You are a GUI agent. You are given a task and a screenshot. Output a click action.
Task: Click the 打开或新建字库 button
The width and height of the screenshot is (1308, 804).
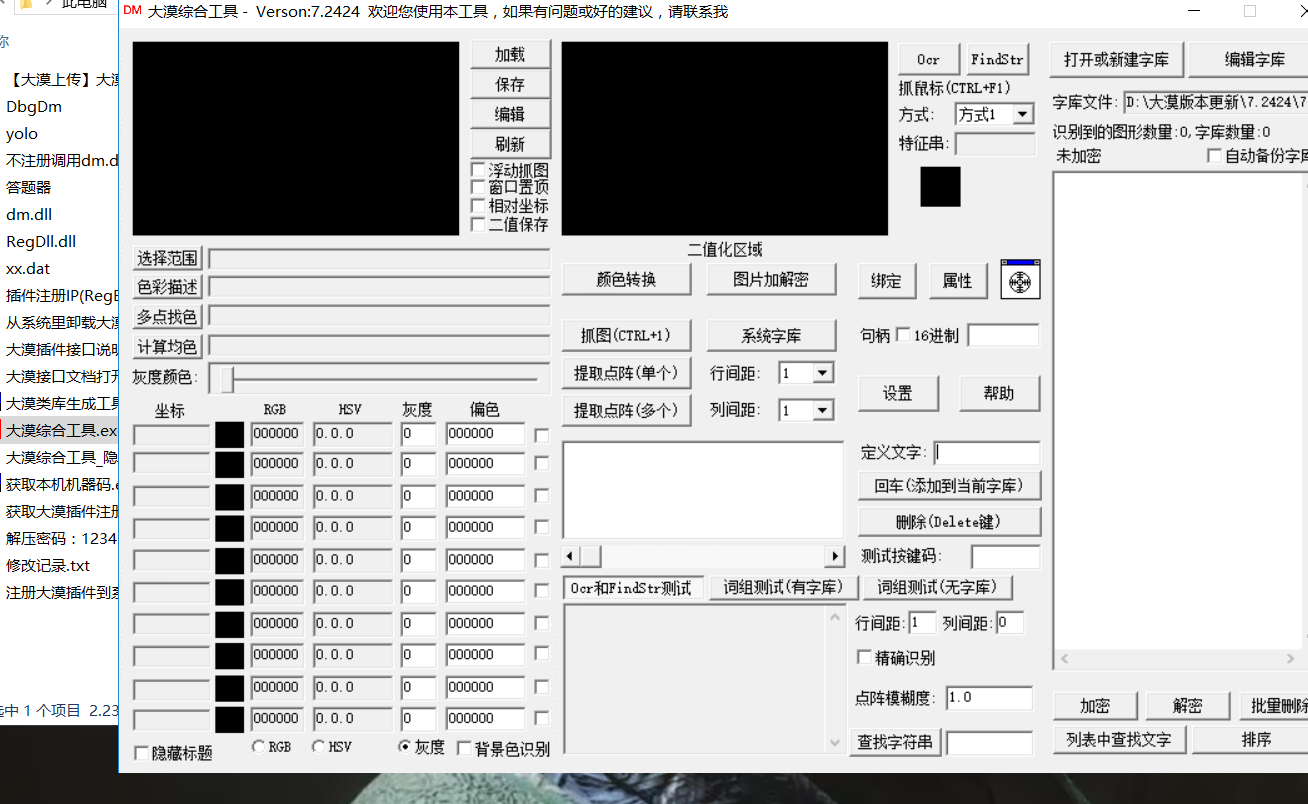click(x=1117, y=60)
